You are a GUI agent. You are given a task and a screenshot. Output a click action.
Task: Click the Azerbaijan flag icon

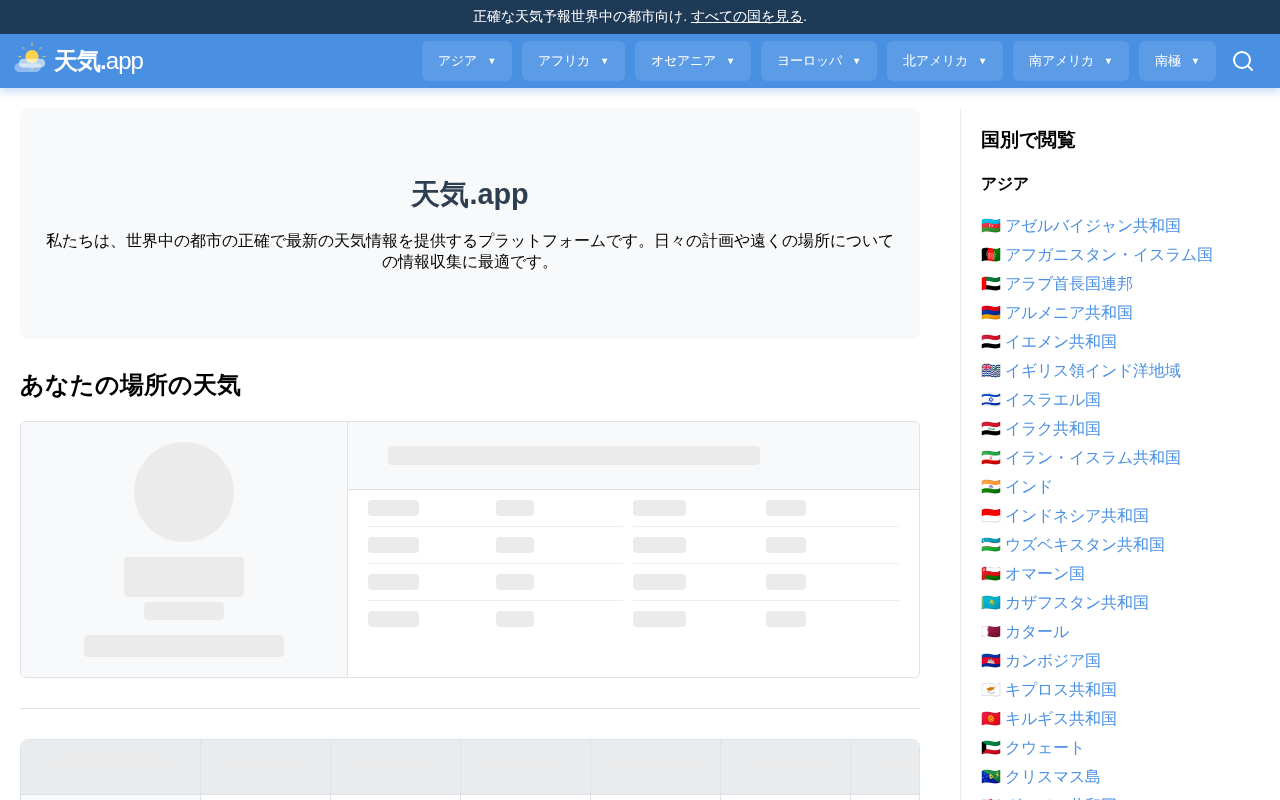tap(990, 226)
